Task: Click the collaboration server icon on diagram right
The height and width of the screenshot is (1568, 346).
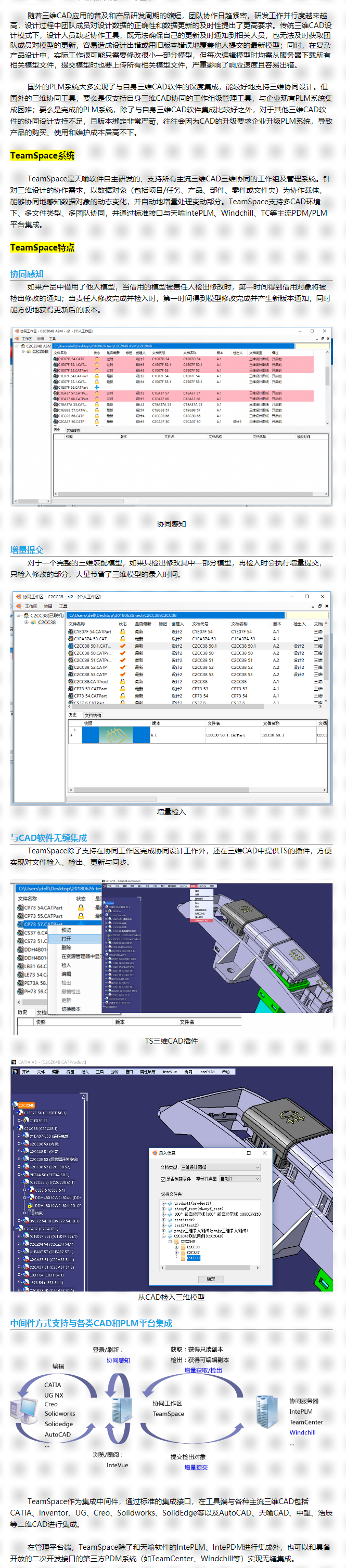Action: point(267,1412)
